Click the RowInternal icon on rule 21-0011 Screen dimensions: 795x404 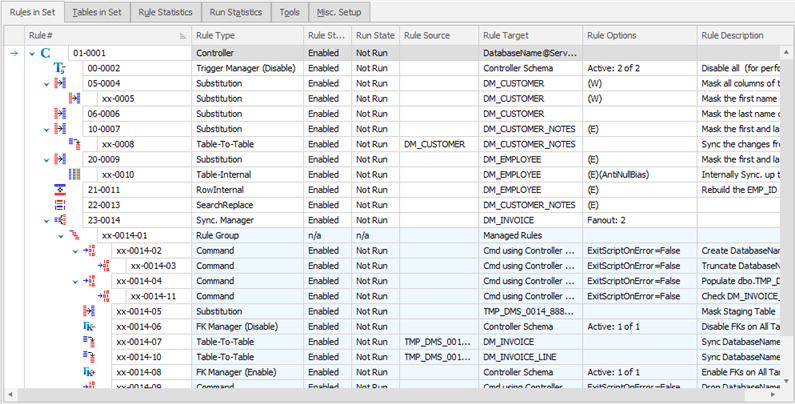pyautogui.click(x=59, y=189)
